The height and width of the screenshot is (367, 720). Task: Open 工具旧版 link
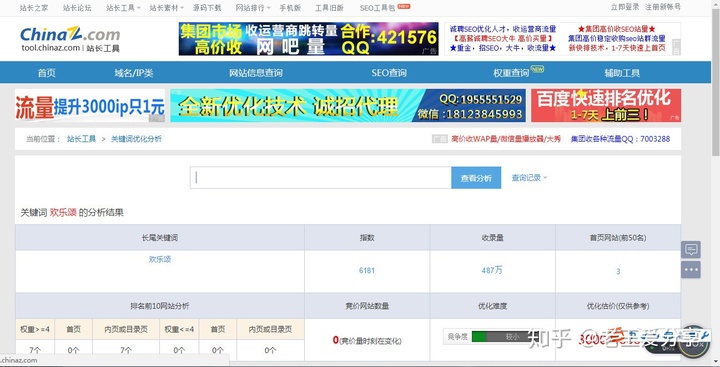pyautogui.click(x=329, y=8)
